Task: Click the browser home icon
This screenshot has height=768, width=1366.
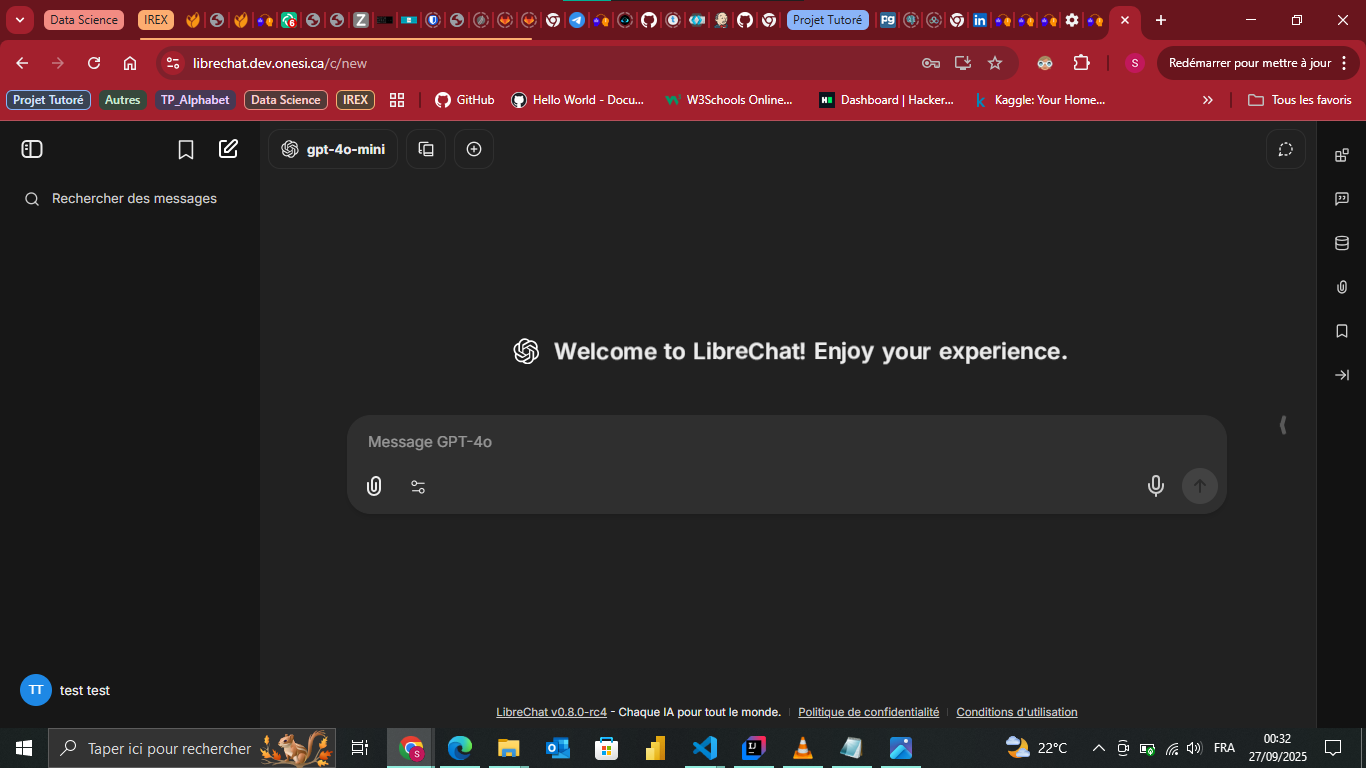Action: coord(130,63)
